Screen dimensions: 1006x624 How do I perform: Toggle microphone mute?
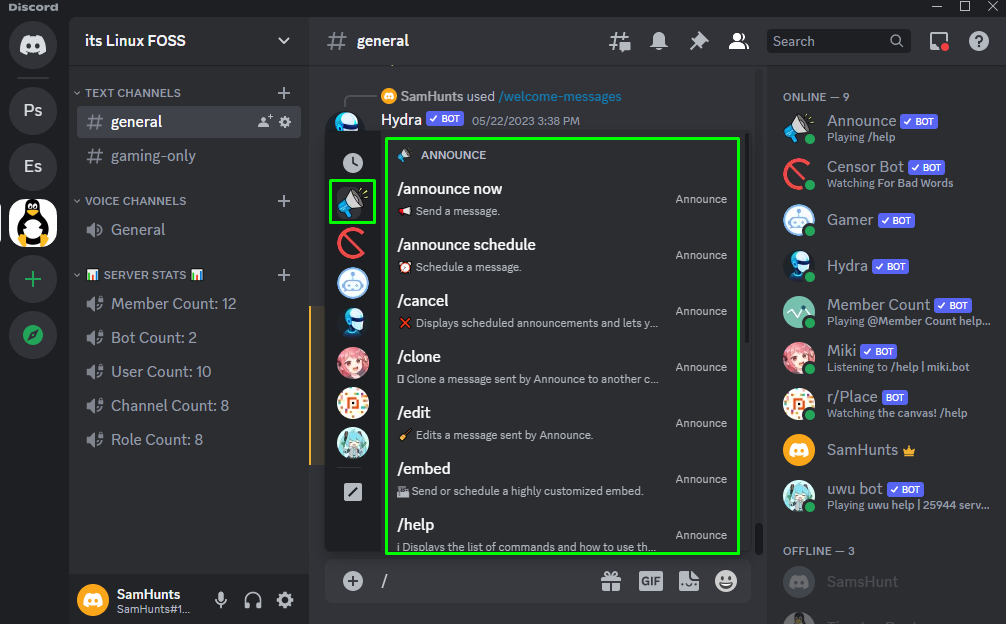(221, 600)
